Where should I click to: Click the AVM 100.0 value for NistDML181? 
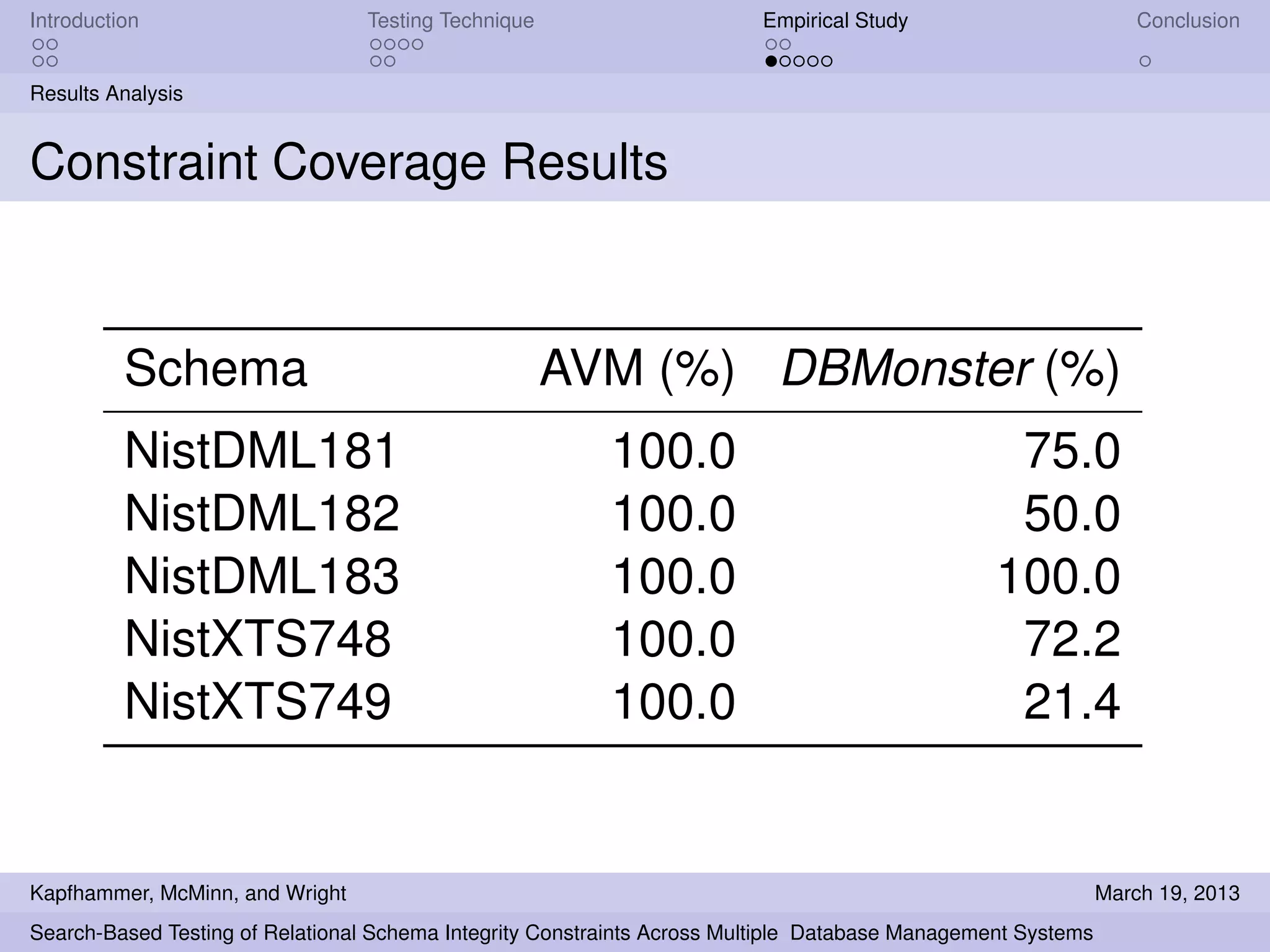(x=674, y=451)
